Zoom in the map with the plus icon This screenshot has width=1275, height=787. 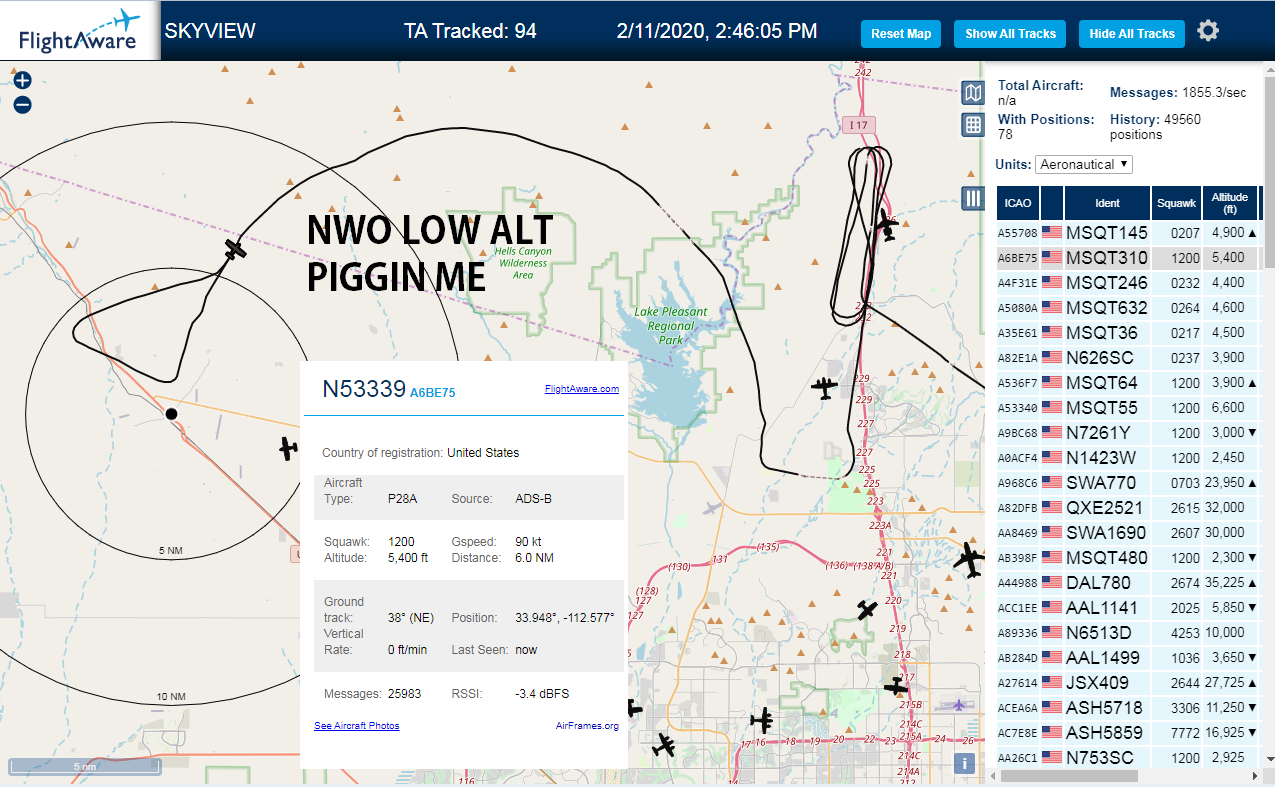point(22,81)
